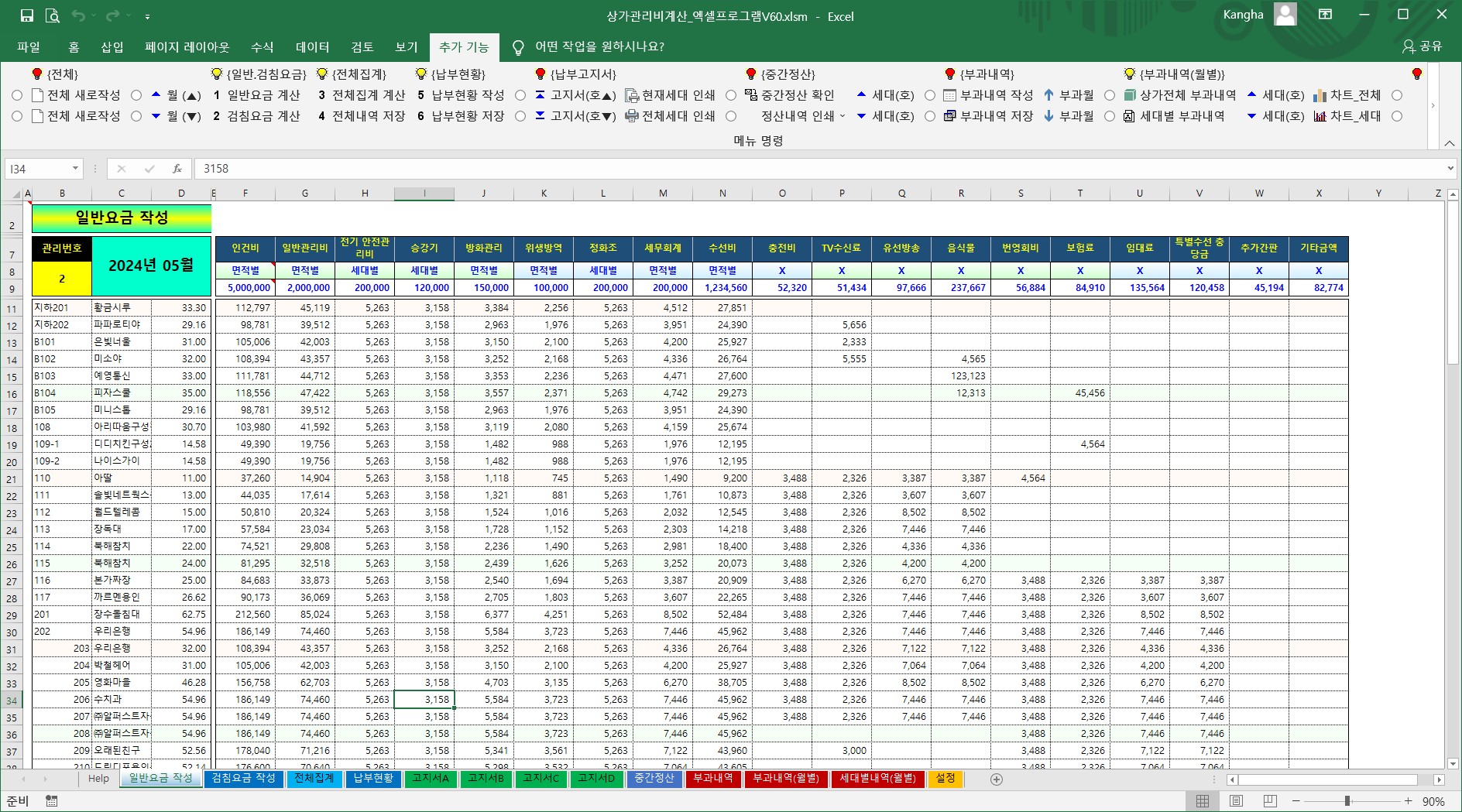Viewport: 1462px width, 812px height.
Task: Open the 차트_세대 chart icon
Action: click(1320, 116)
